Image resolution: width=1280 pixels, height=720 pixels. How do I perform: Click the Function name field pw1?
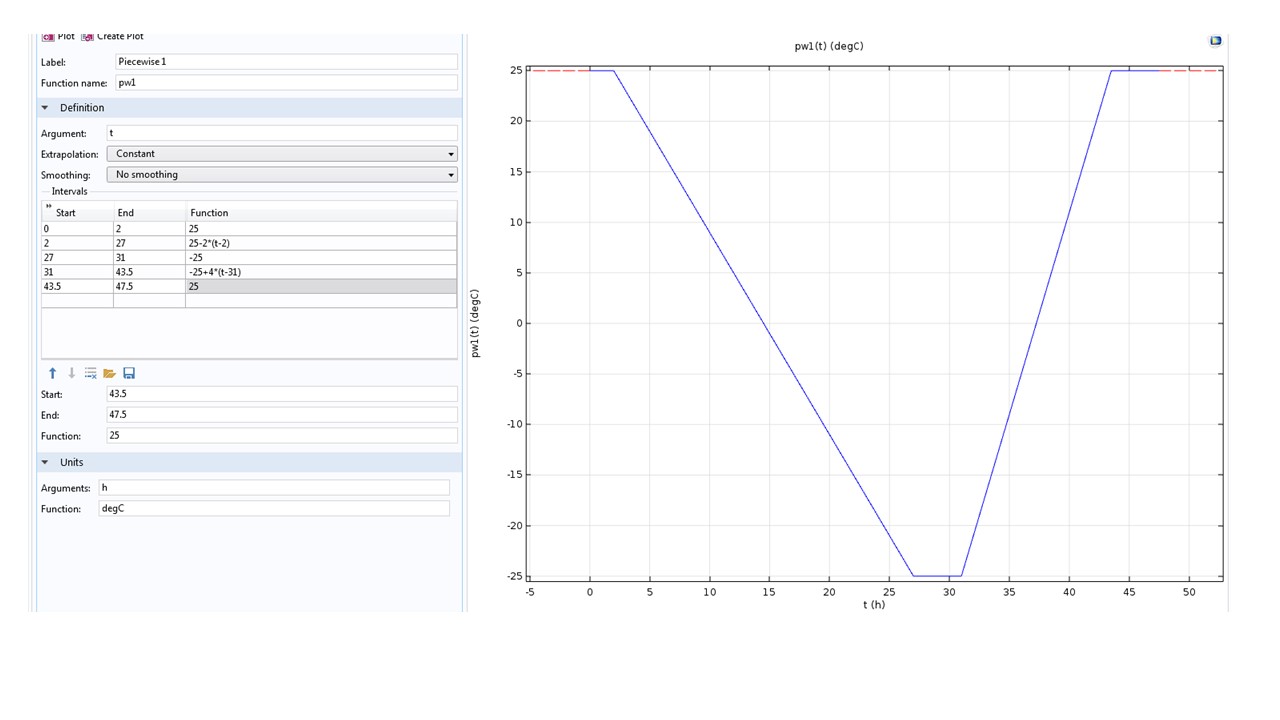coord(285,83)
